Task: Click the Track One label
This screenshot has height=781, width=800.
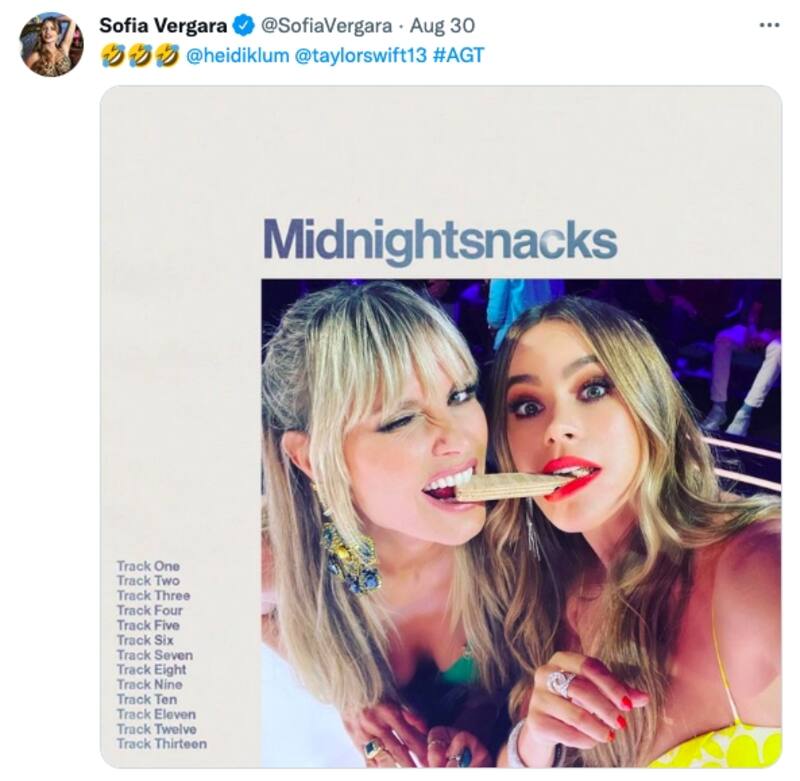Action: pos(148,566)
